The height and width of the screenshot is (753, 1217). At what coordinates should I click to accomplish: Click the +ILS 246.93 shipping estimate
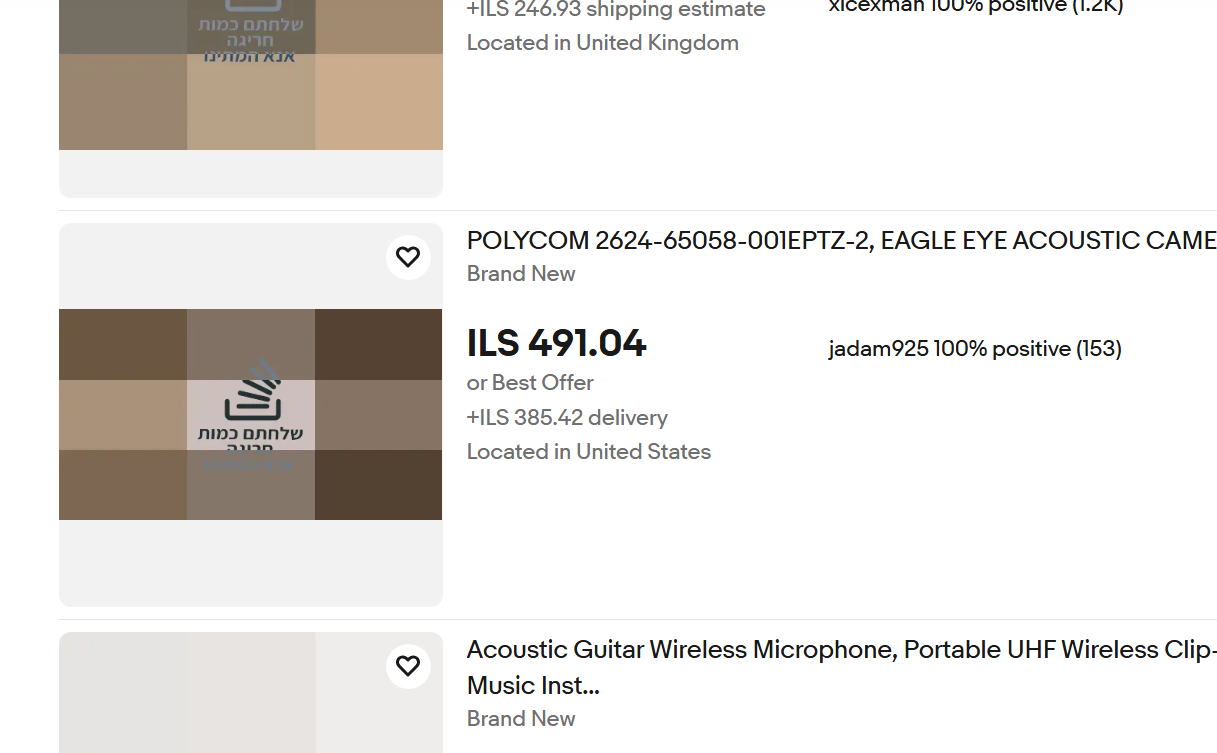(x=616, y=10)
